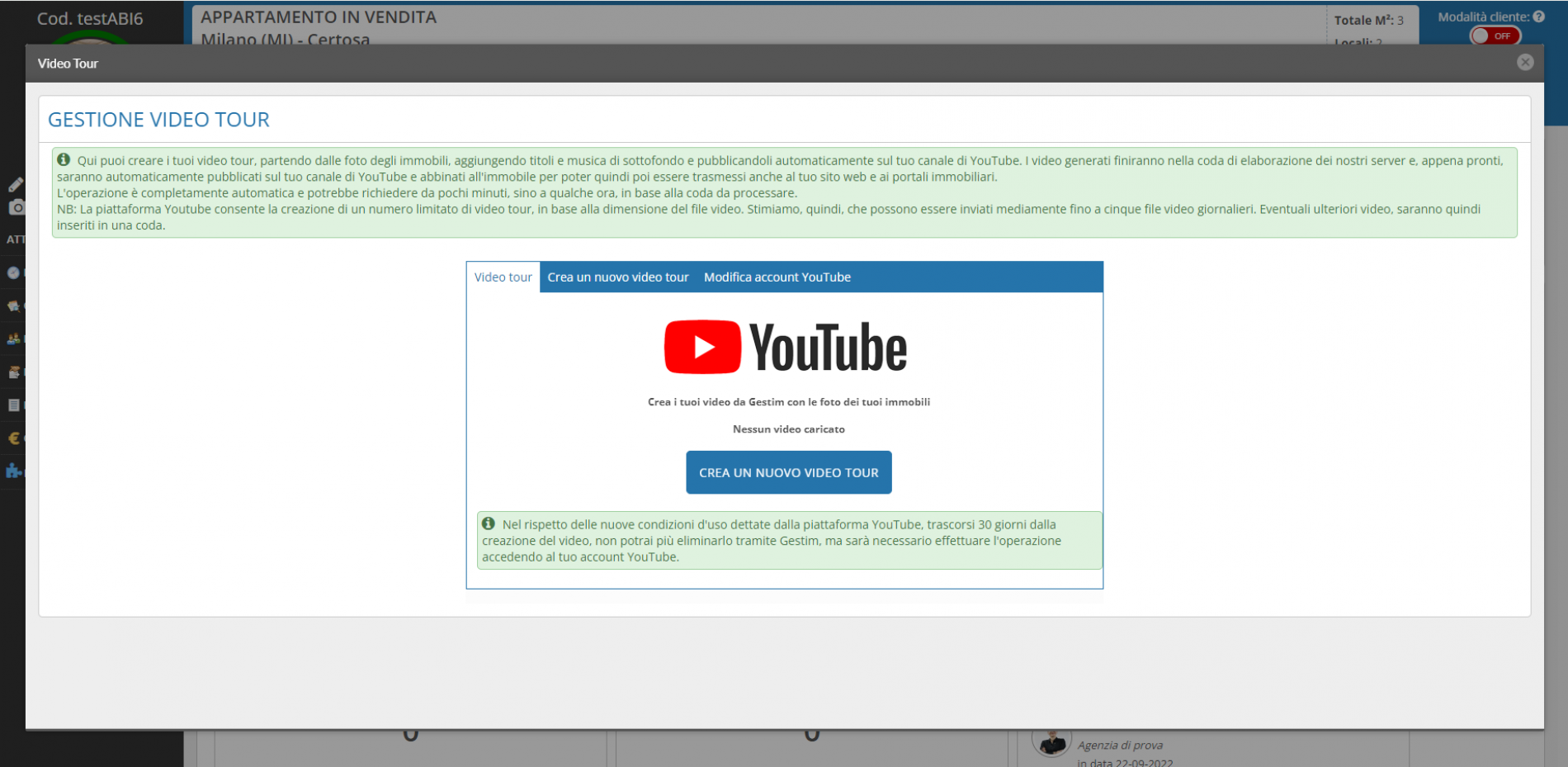Click the camera photo icon in the sidebar

pyautogui.click(x=16, y=207)
